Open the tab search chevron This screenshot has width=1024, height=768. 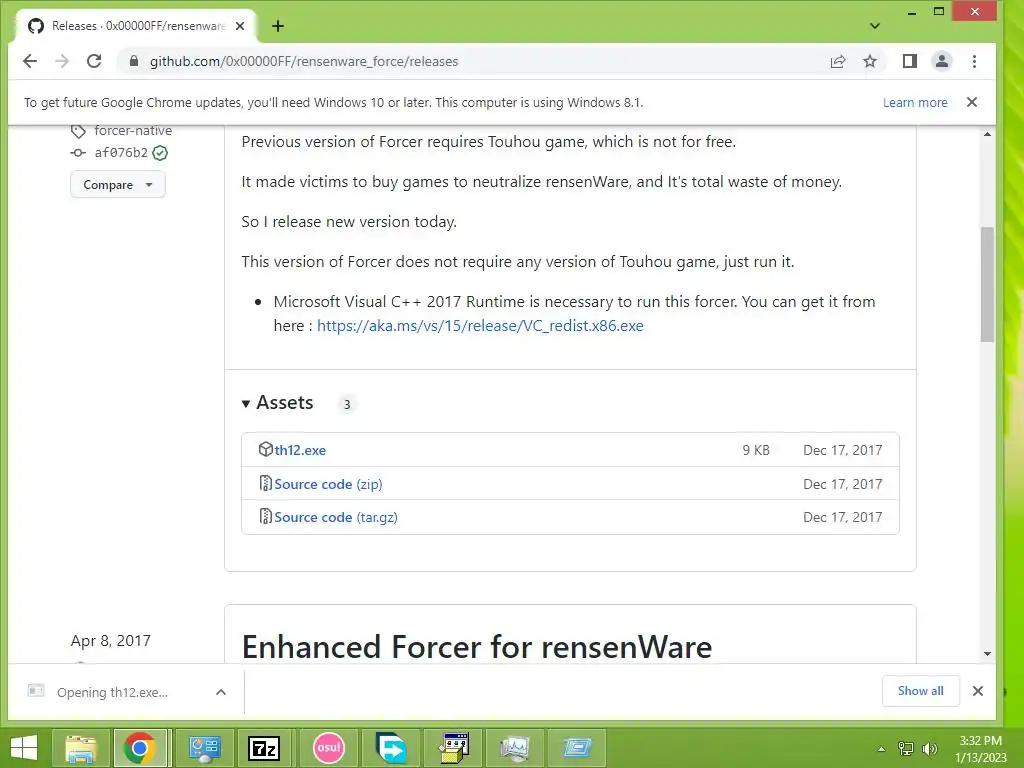[x=875, y=26]
